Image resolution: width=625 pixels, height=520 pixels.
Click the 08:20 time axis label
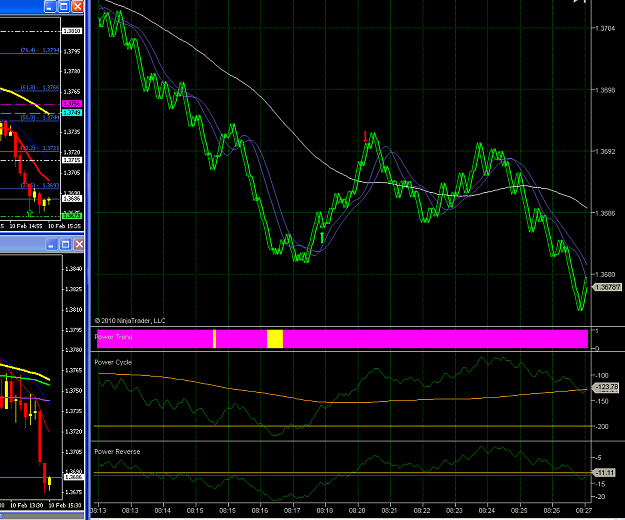(357, 510)
